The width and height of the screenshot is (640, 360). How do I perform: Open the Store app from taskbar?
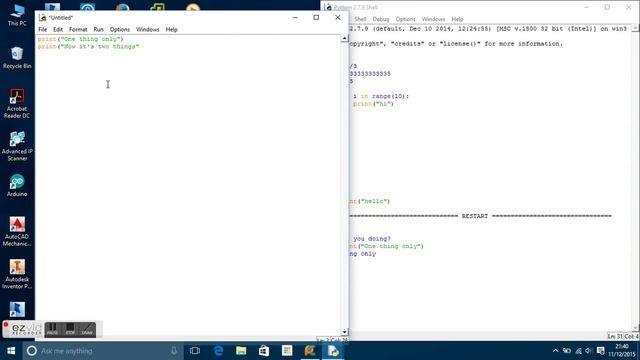pos(264,351)
